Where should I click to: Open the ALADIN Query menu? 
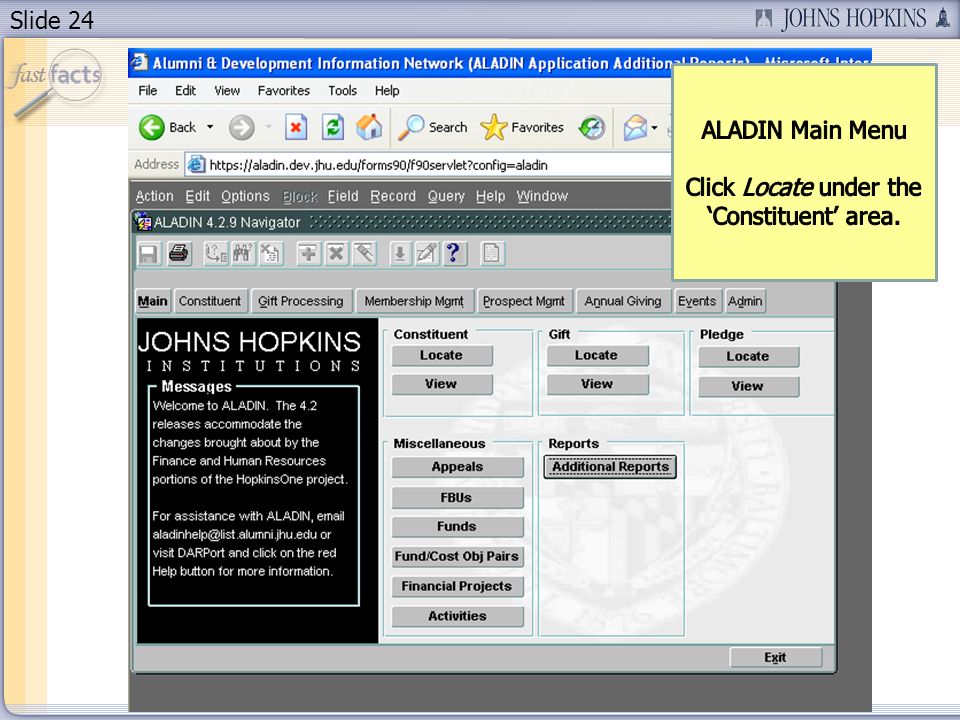tap(446, 196)
